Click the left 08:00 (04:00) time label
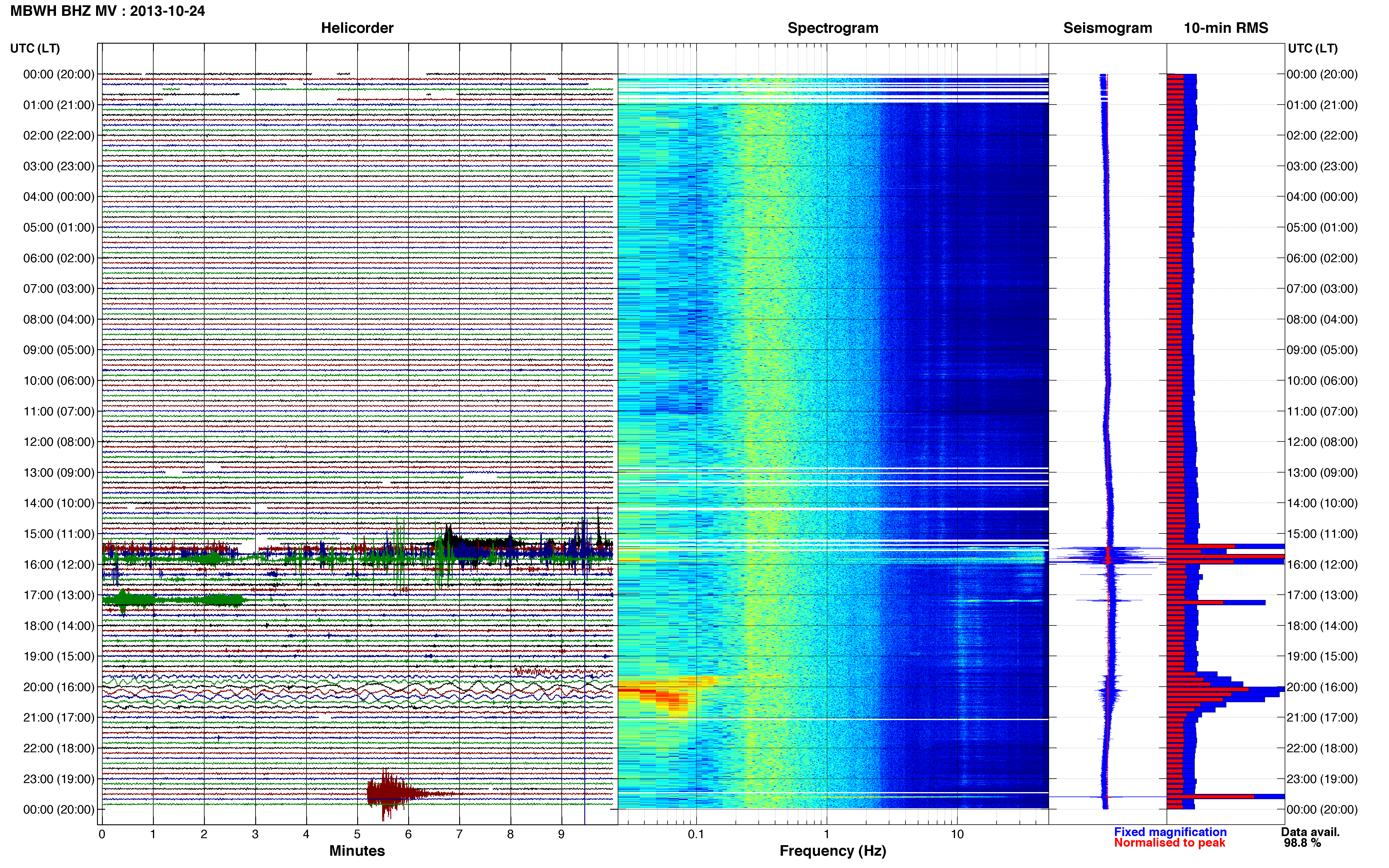The image size is (1389, 868). (x=59, y=319)
